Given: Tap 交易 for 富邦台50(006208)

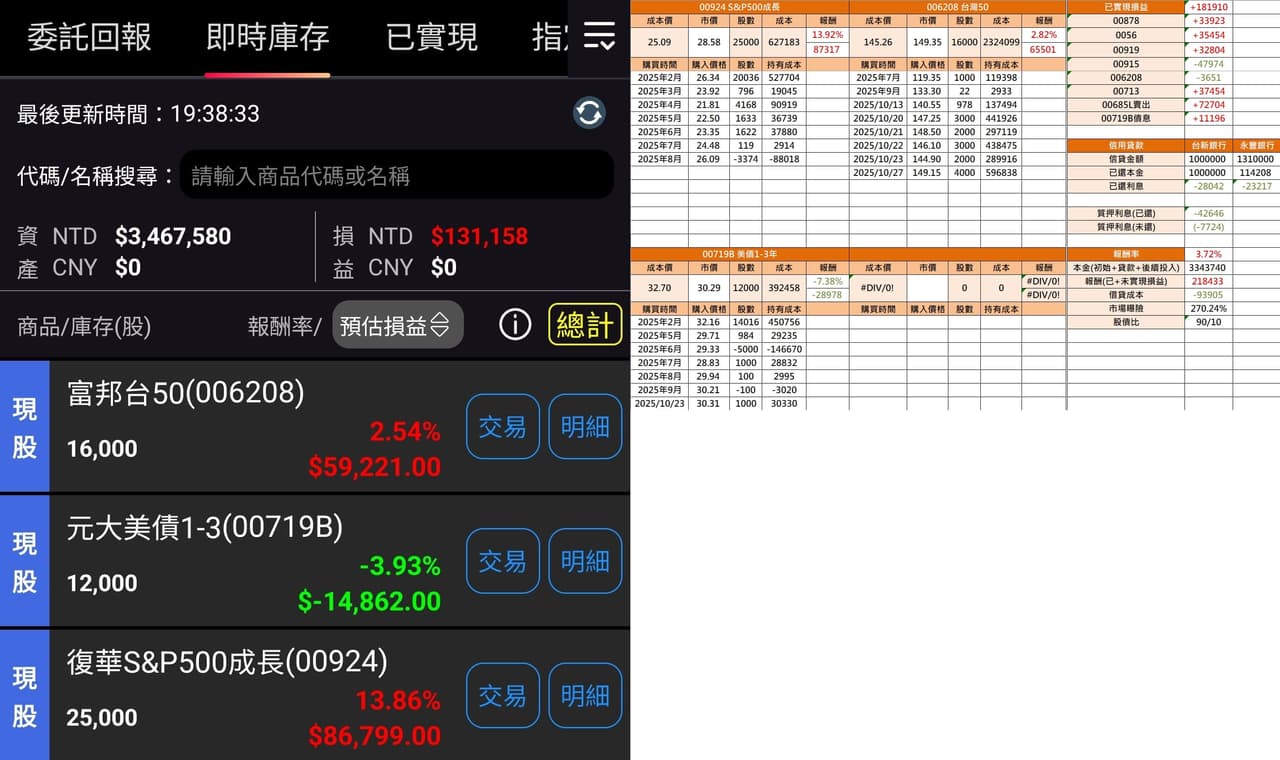Looking at the screenshot, I should point(503,427).
